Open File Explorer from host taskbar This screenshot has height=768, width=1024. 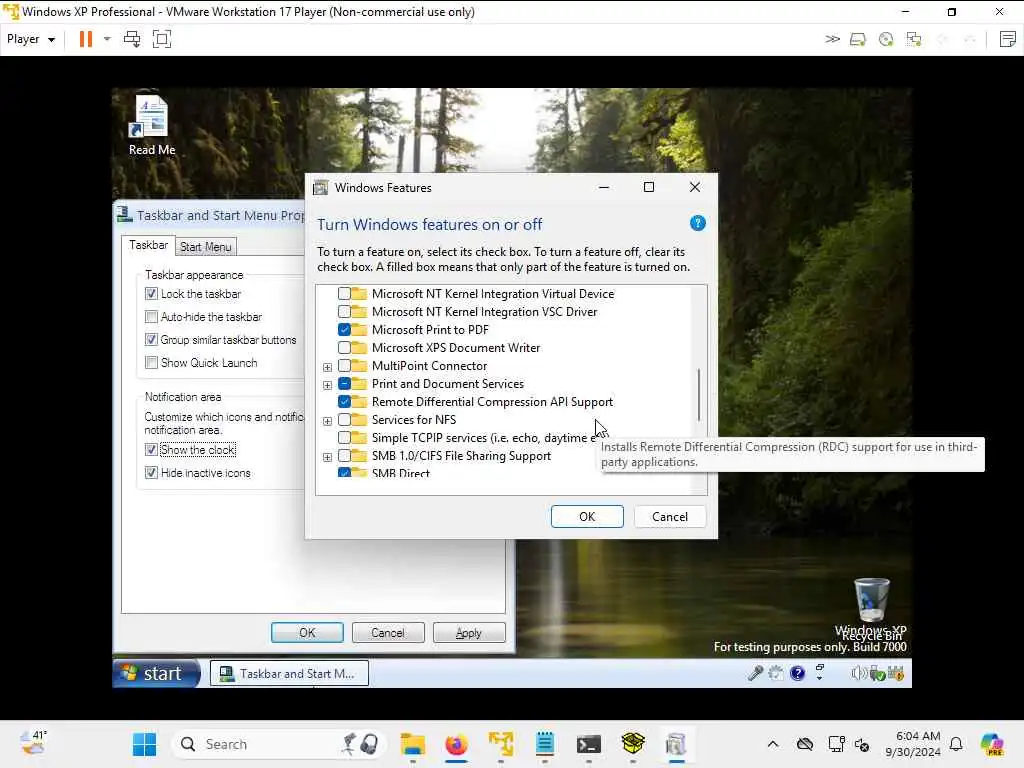[x=413, y=744]
